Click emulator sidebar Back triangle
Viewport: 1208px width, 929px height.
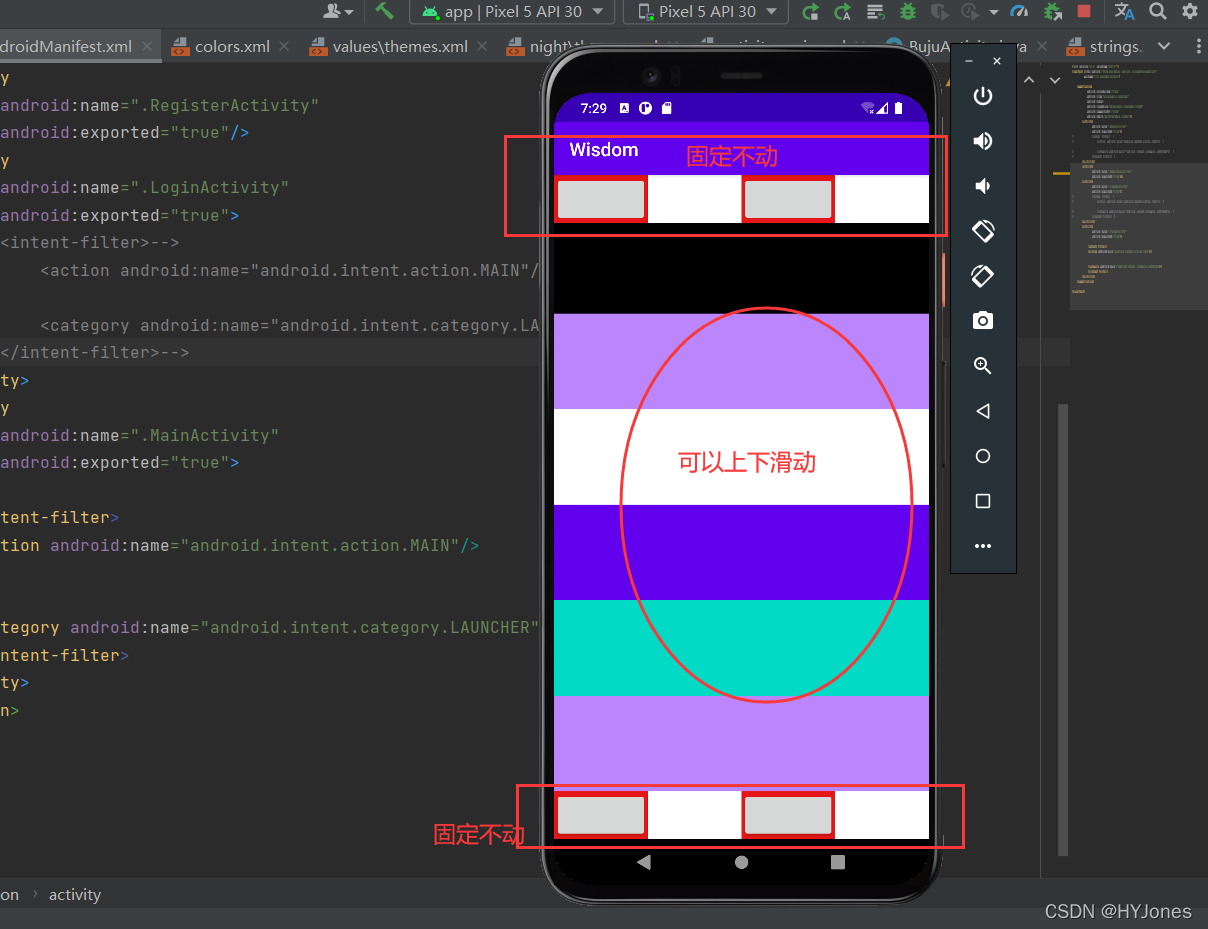point(983,411)
